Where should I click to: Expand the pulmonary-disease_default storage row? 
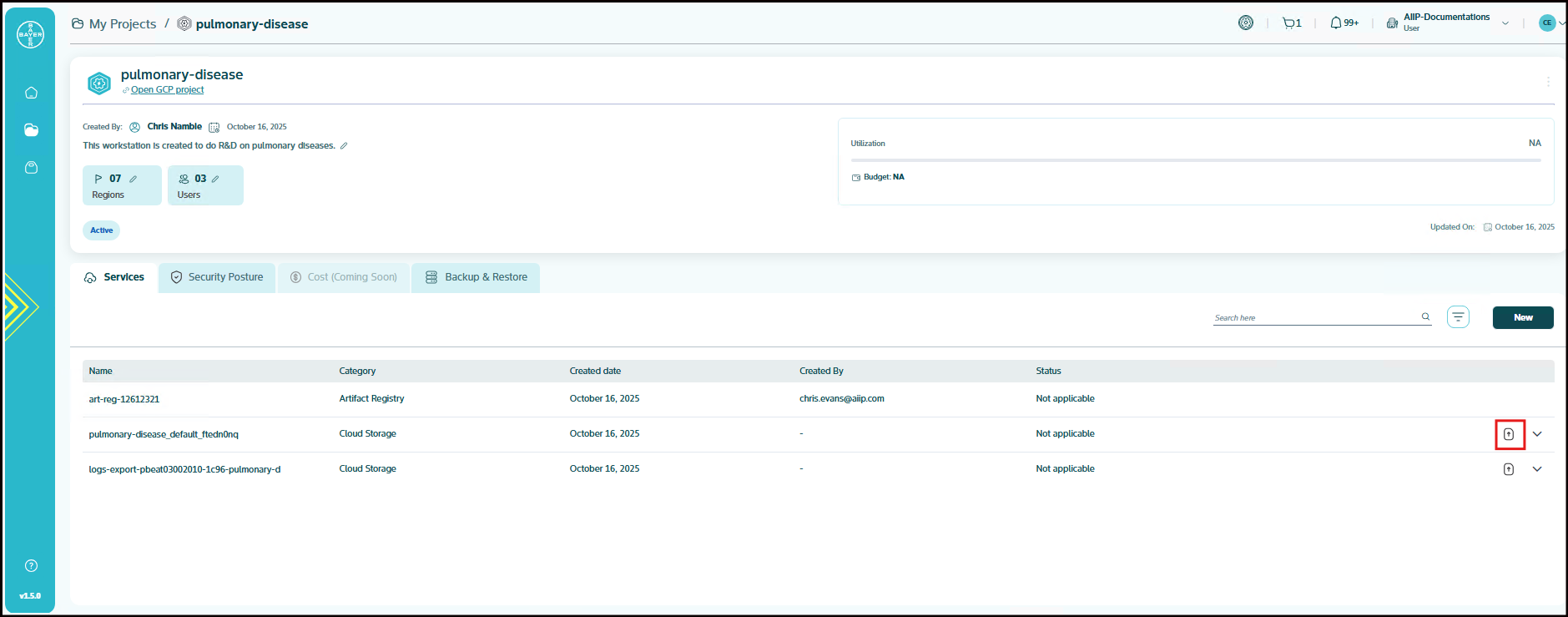pyautogui.click(x=1537, y=434)
